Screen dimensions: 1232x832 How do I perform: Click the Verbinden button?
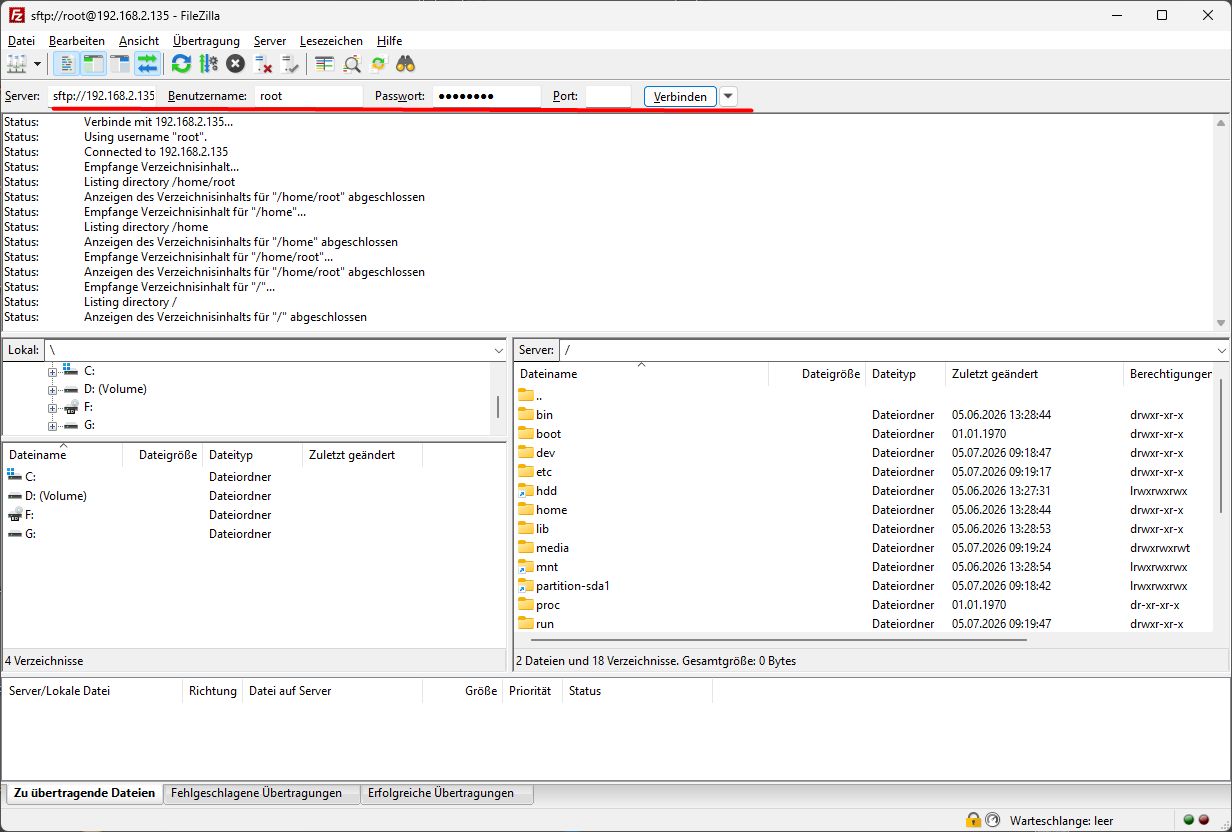pyautogui.click(x=680, y=96)
